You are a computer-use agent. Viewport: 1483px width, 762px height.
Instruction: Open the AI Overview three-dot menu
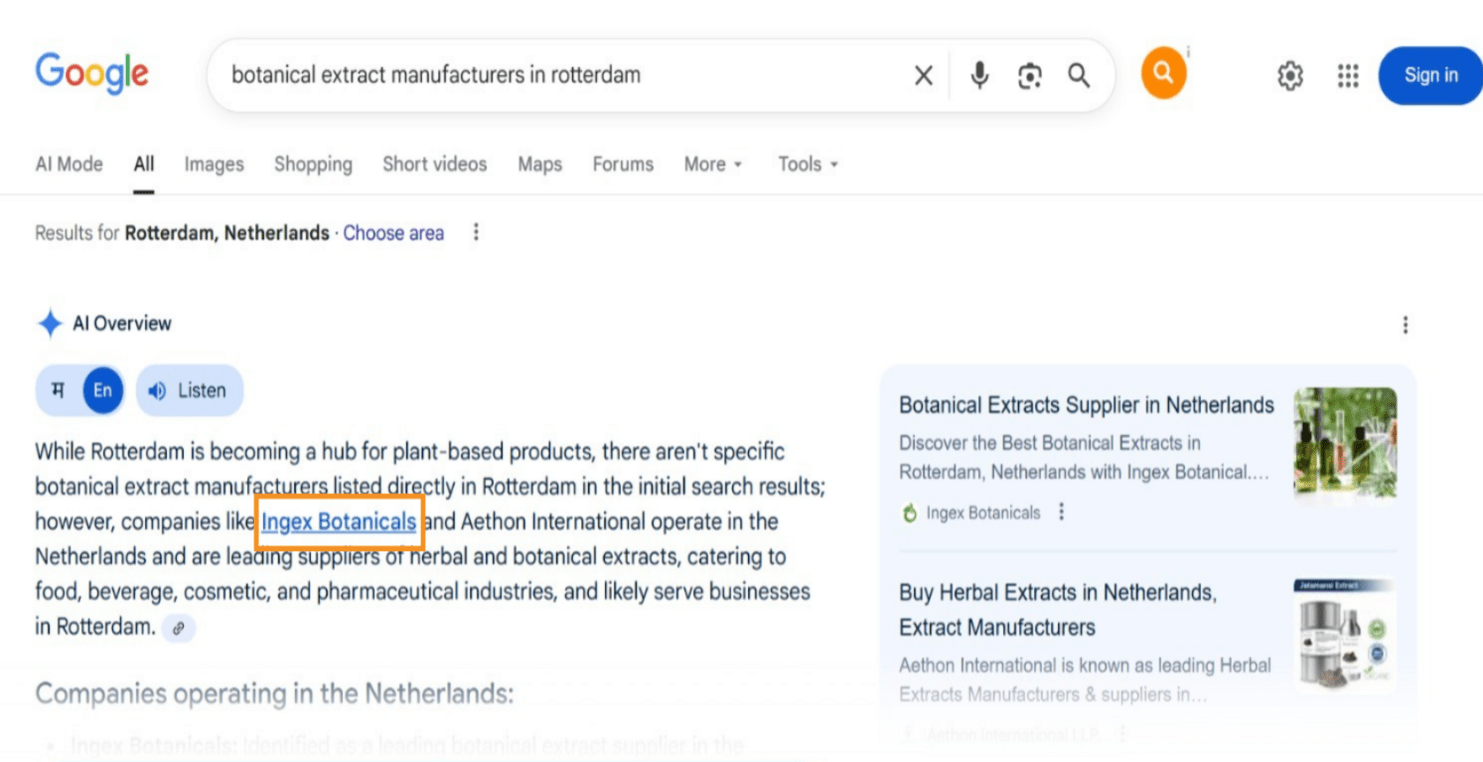click(x=1405, y=324)
